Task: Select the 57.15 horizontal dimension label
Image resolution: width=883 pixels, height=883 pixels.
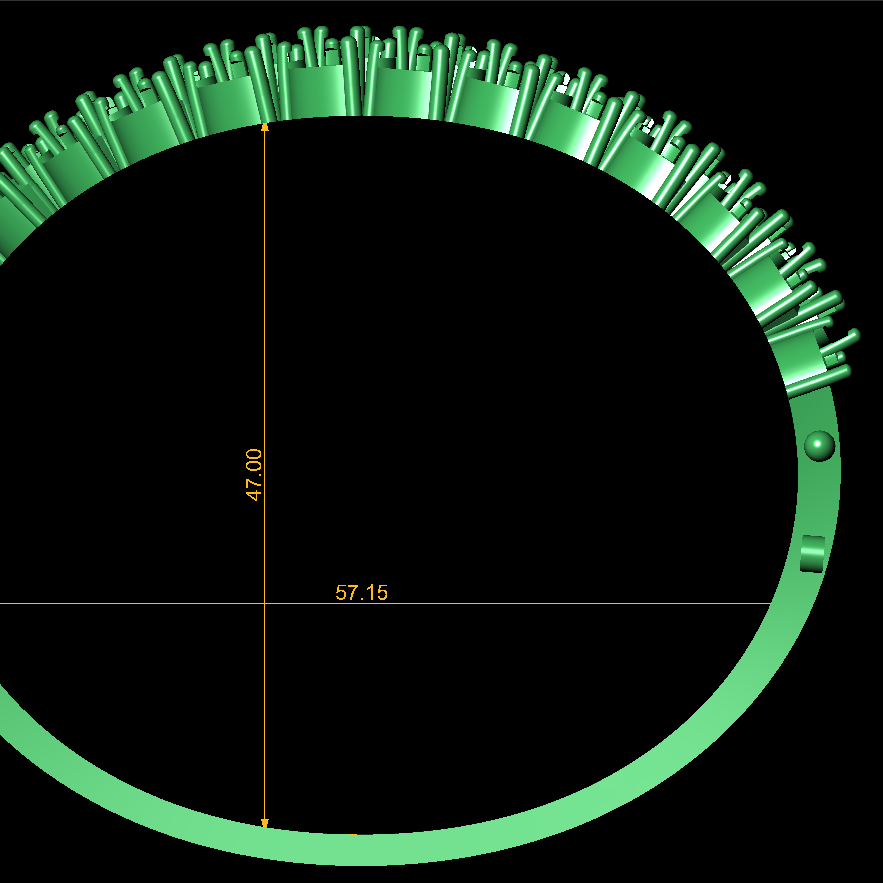Action: click(361, 592)
